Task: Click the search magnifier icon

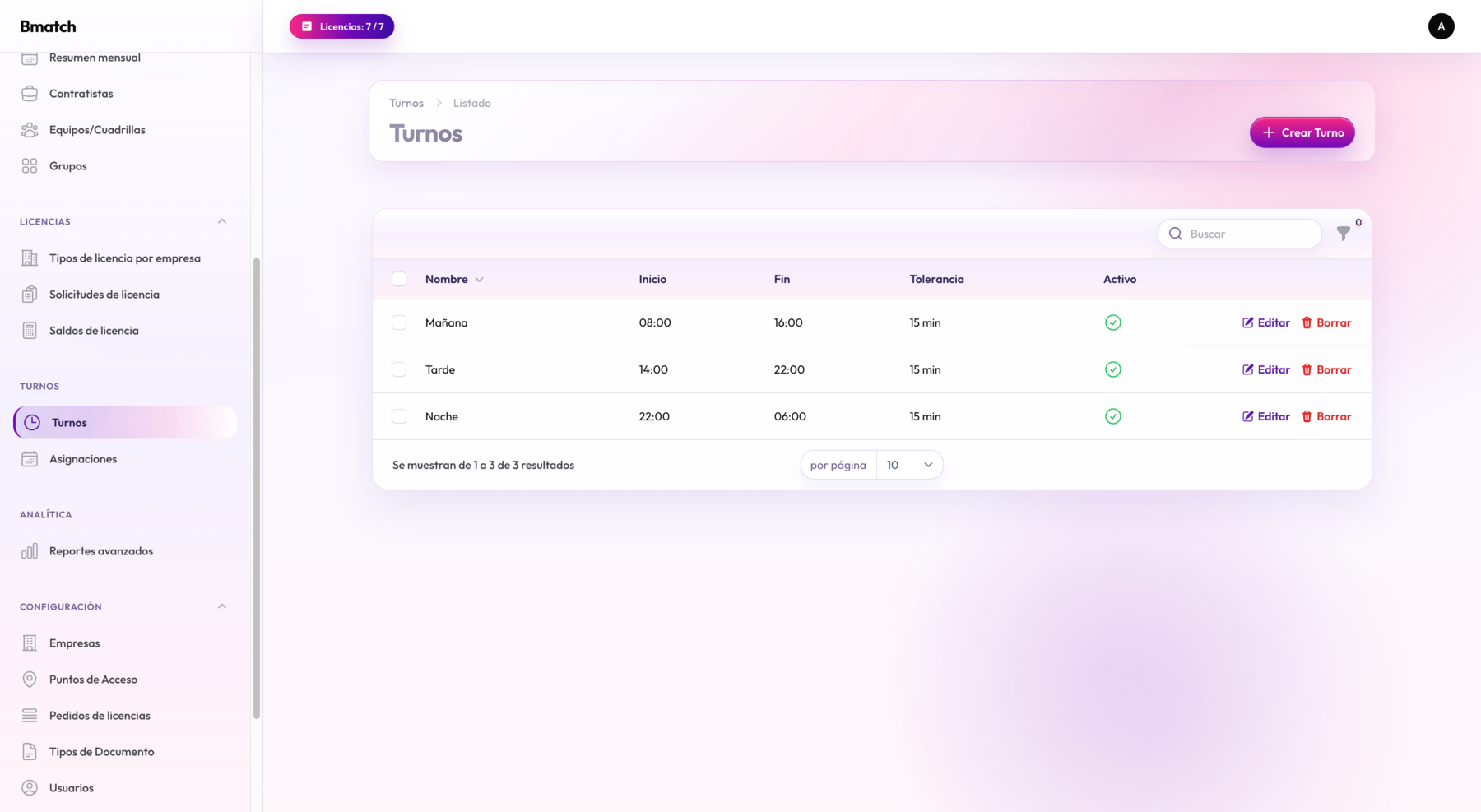Action: (1176, 234)
